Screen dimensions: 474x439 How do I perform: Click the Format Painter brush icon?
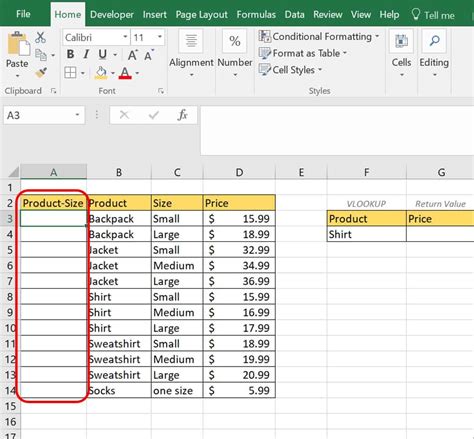(41, 73)
